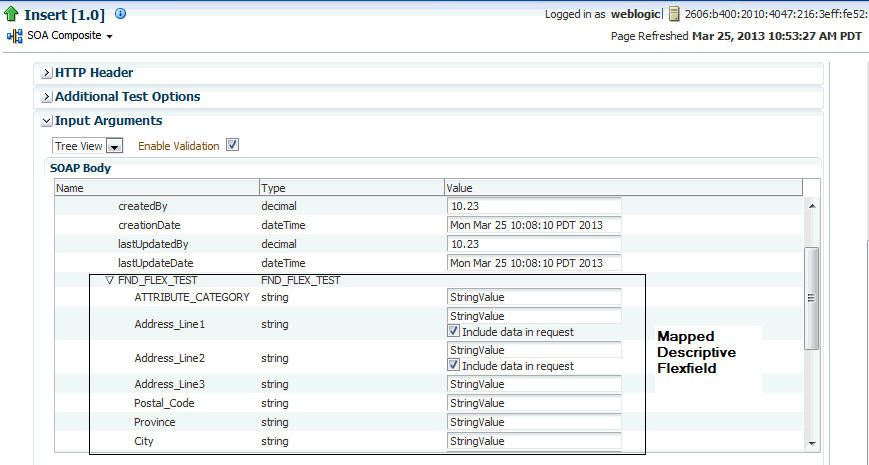Click the City value field
869x465 pixels.
(534, 441)
